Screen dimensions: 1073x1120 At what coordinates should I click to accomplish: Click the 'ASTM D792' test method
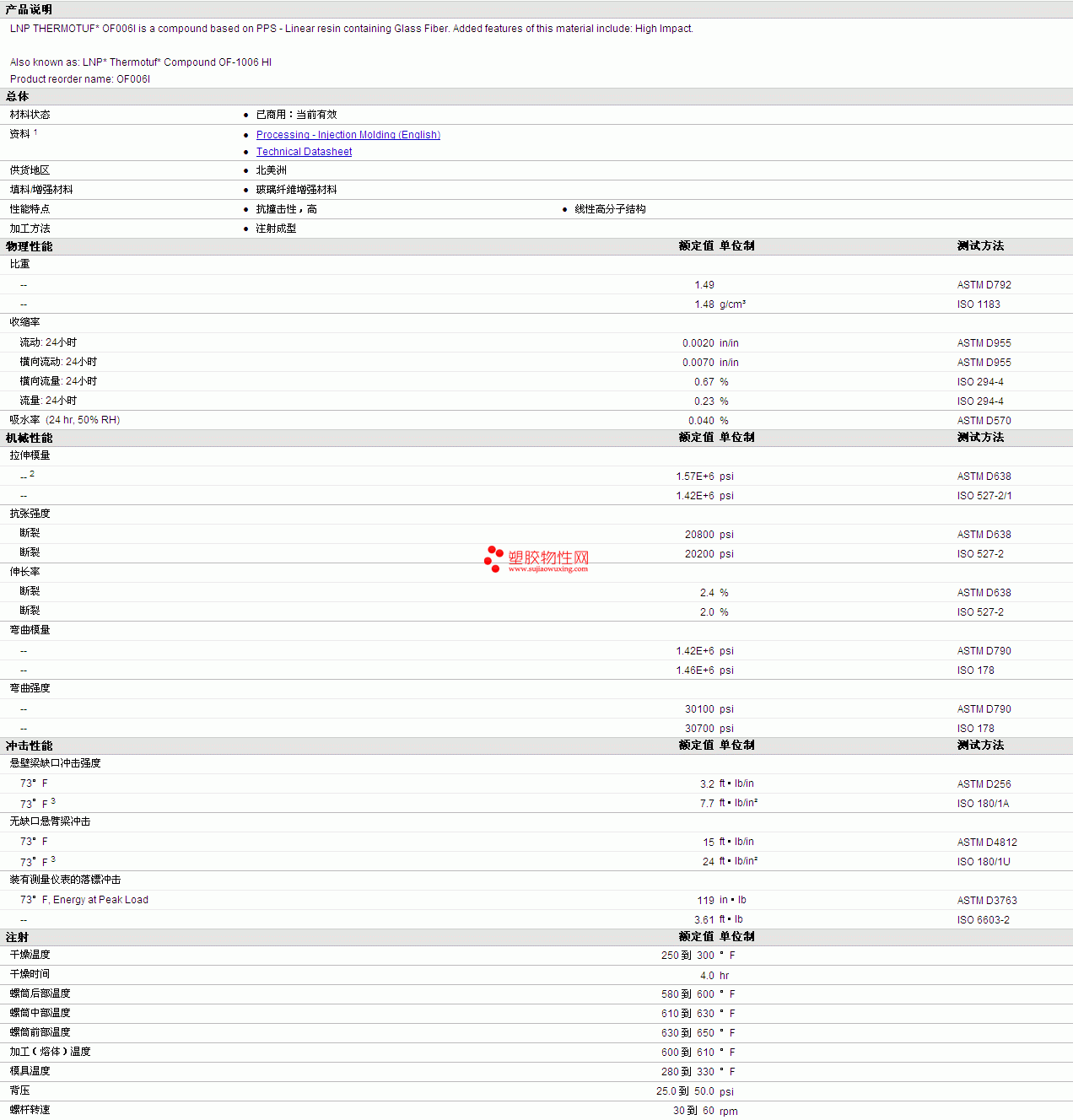coord(984,285)
